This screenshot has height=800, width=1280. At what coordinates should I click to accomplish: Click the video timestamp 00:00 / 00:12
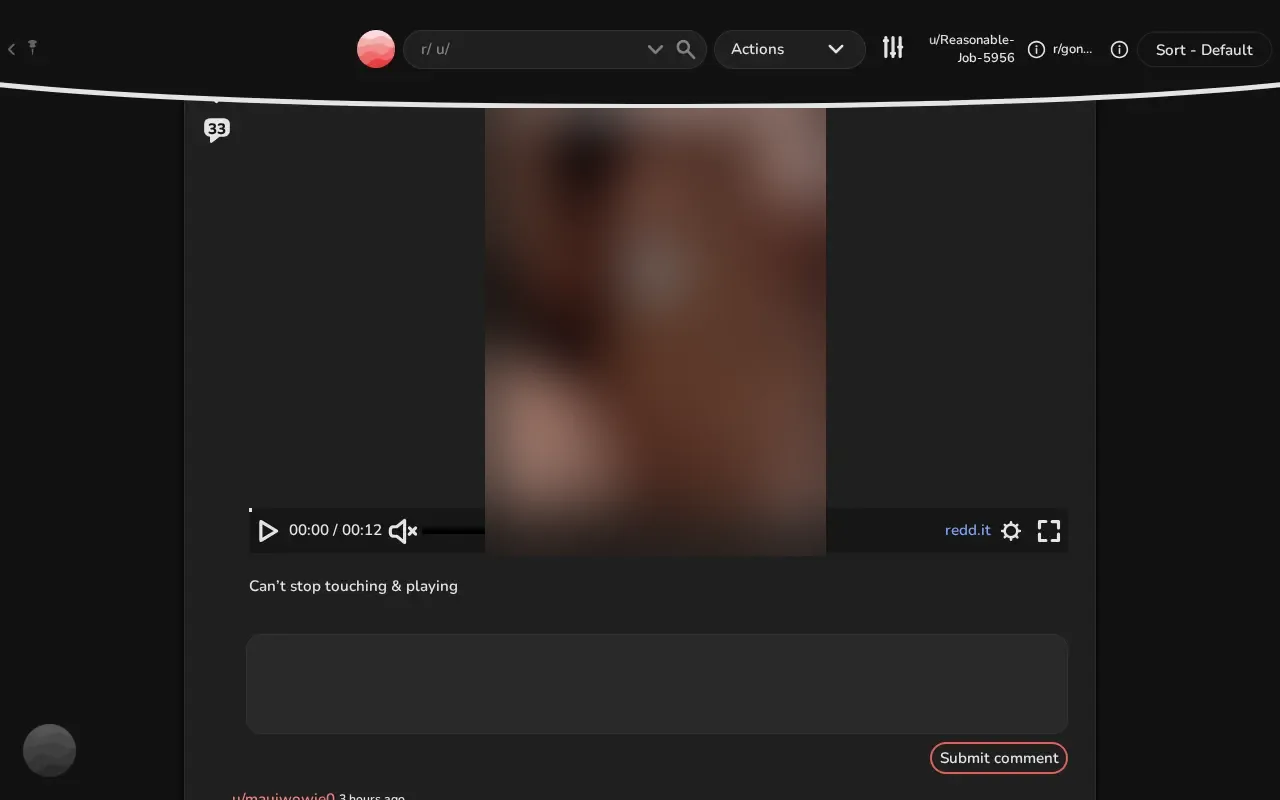335,530
